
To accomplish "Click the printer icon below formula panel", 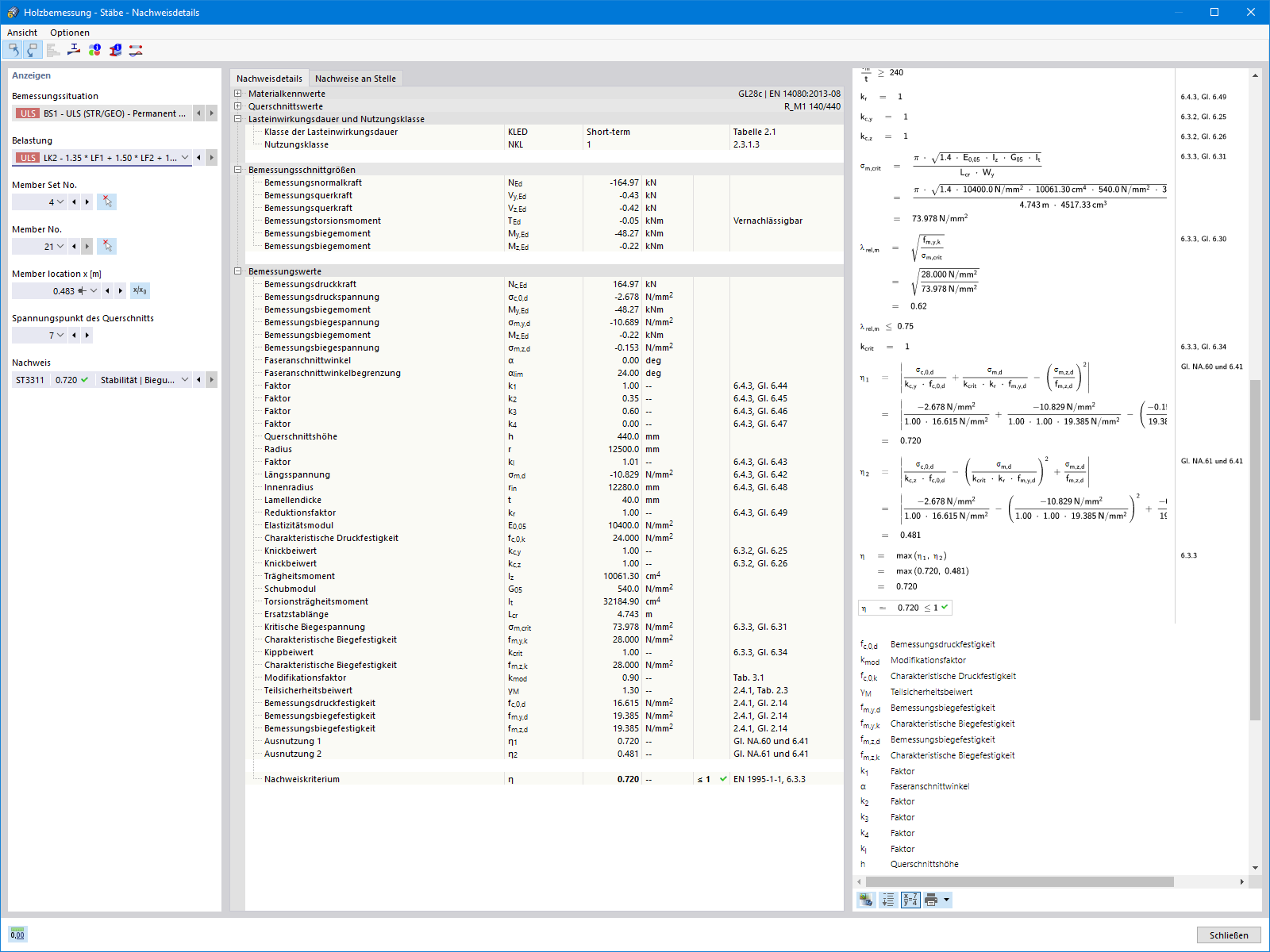I will (x=931, y=900).
